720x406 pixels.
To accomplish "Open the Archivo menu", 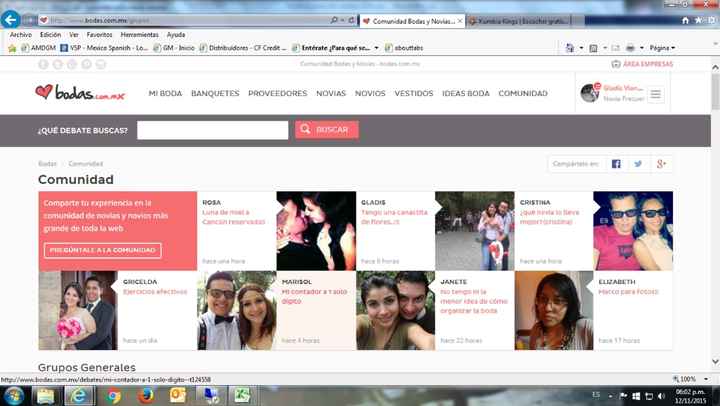I will 21,35.
